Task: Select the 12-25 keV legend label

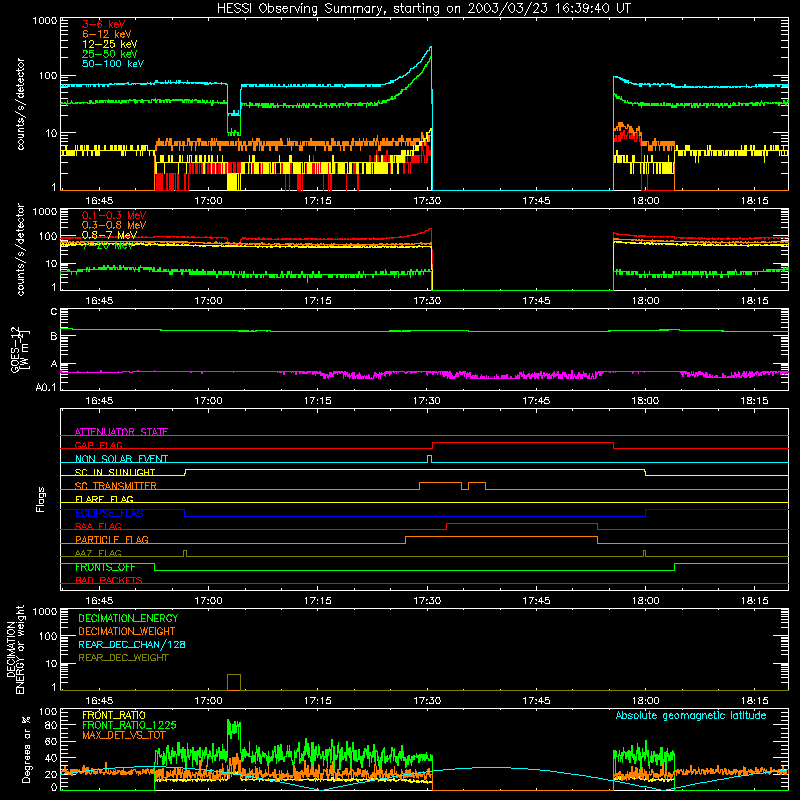Action: (x=110, y=44)
